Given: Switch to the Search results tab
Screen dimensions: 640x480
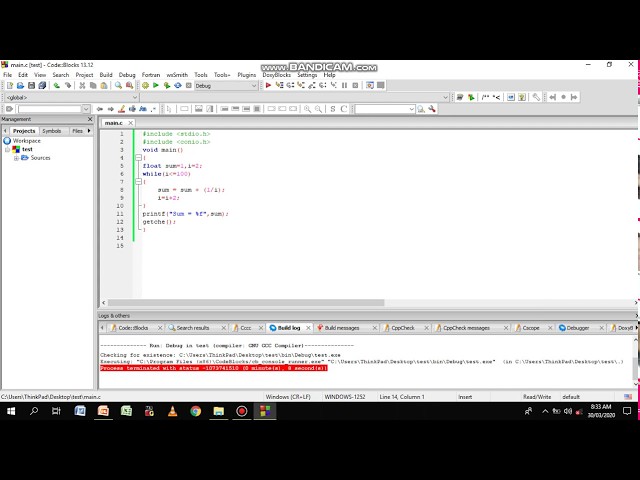Looking at the screenshot, I should [193, 328].
